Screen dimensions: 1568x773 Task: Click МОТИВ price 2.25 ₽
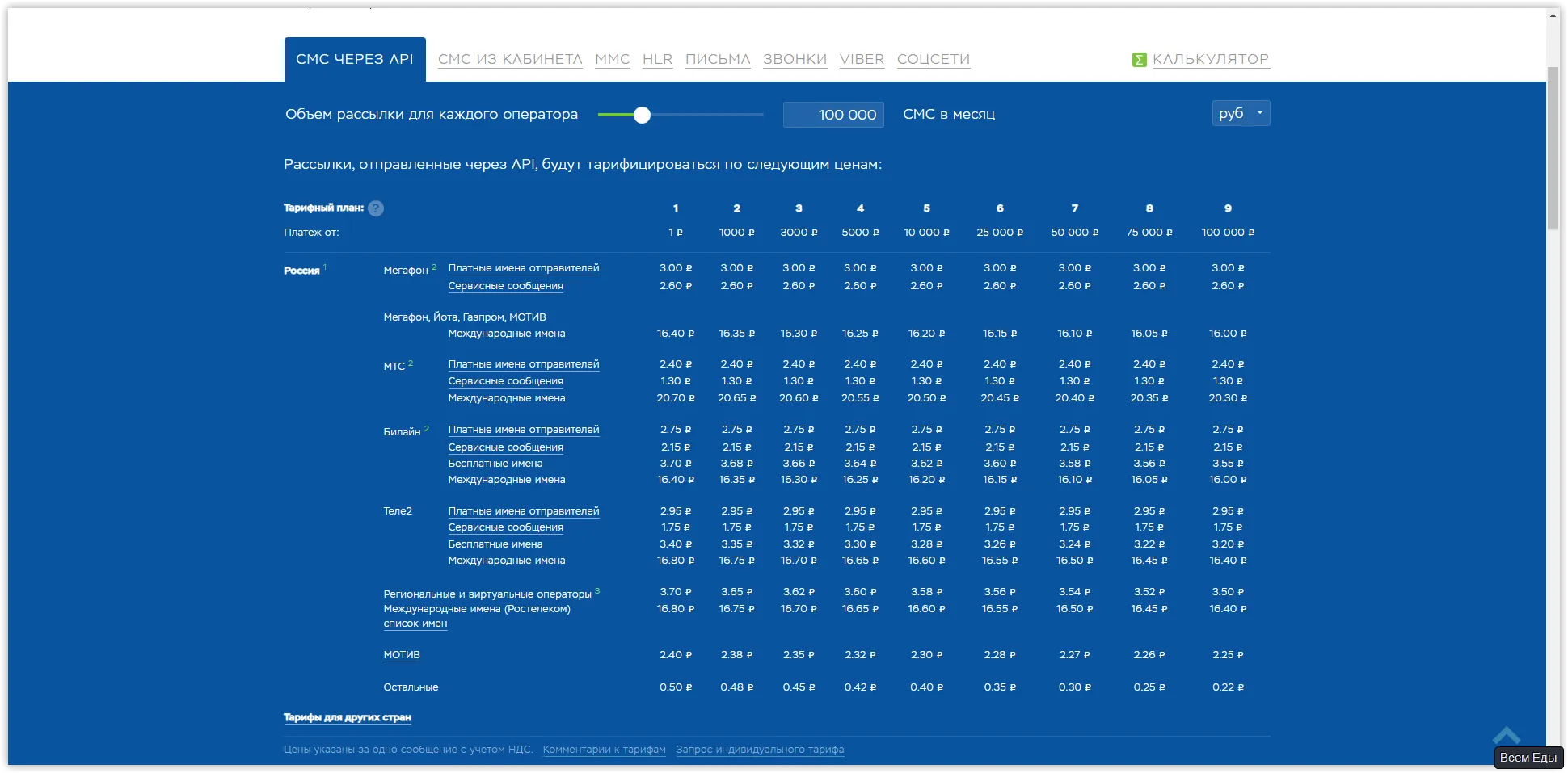coord(1228,655)
